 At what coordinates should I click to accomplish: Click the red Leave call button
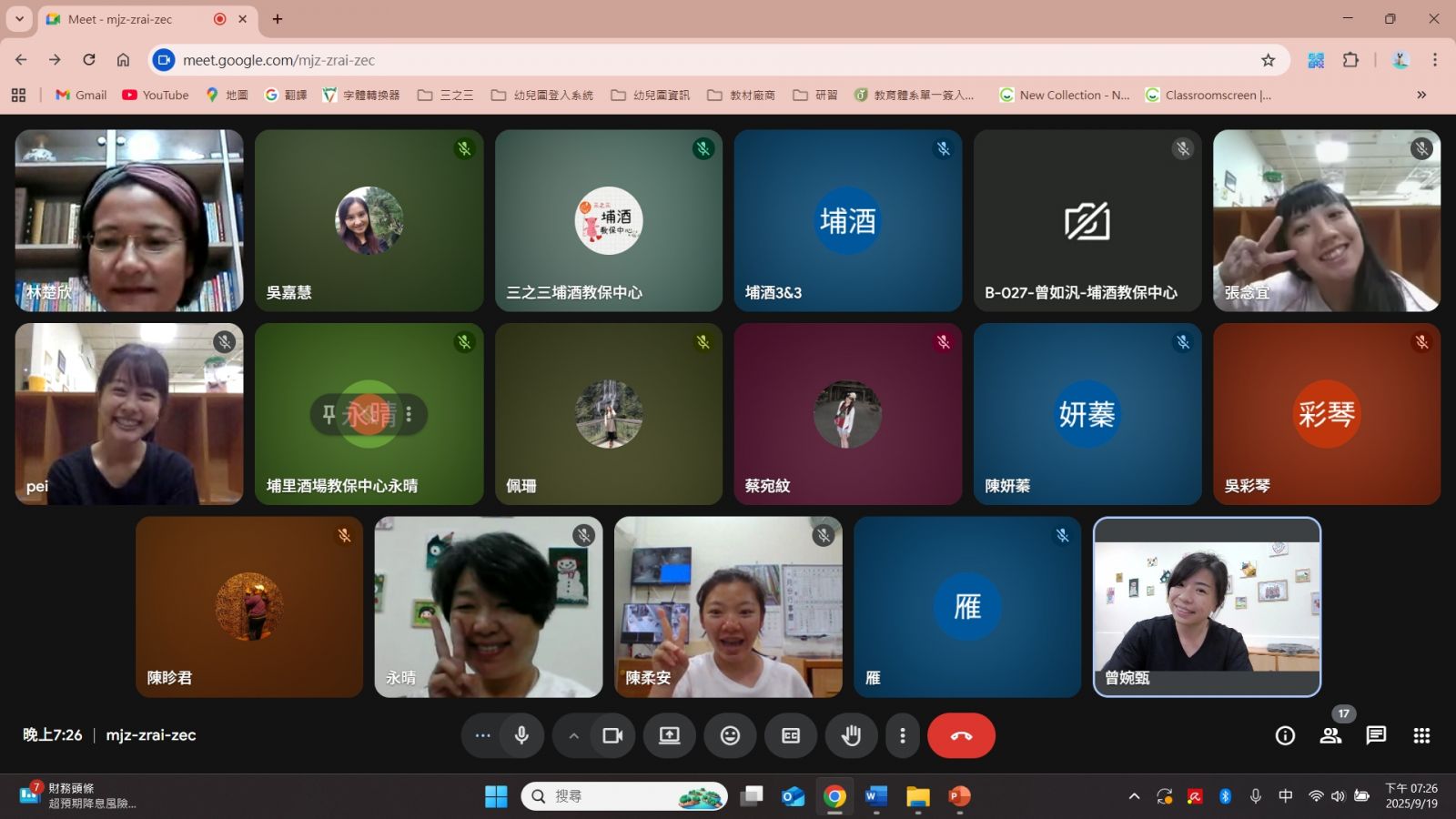961,735
